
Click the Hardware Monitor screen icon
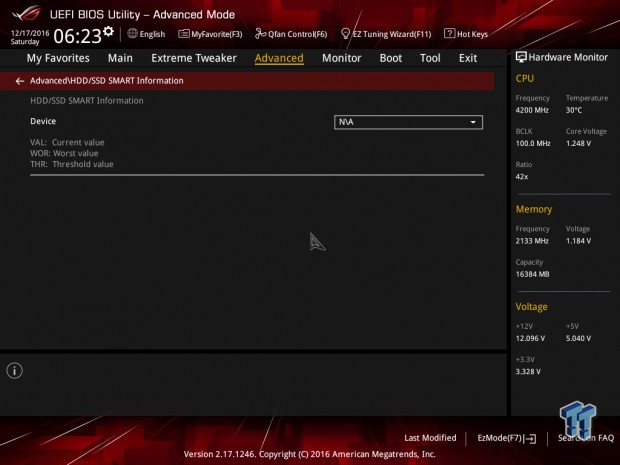(521, 57)
